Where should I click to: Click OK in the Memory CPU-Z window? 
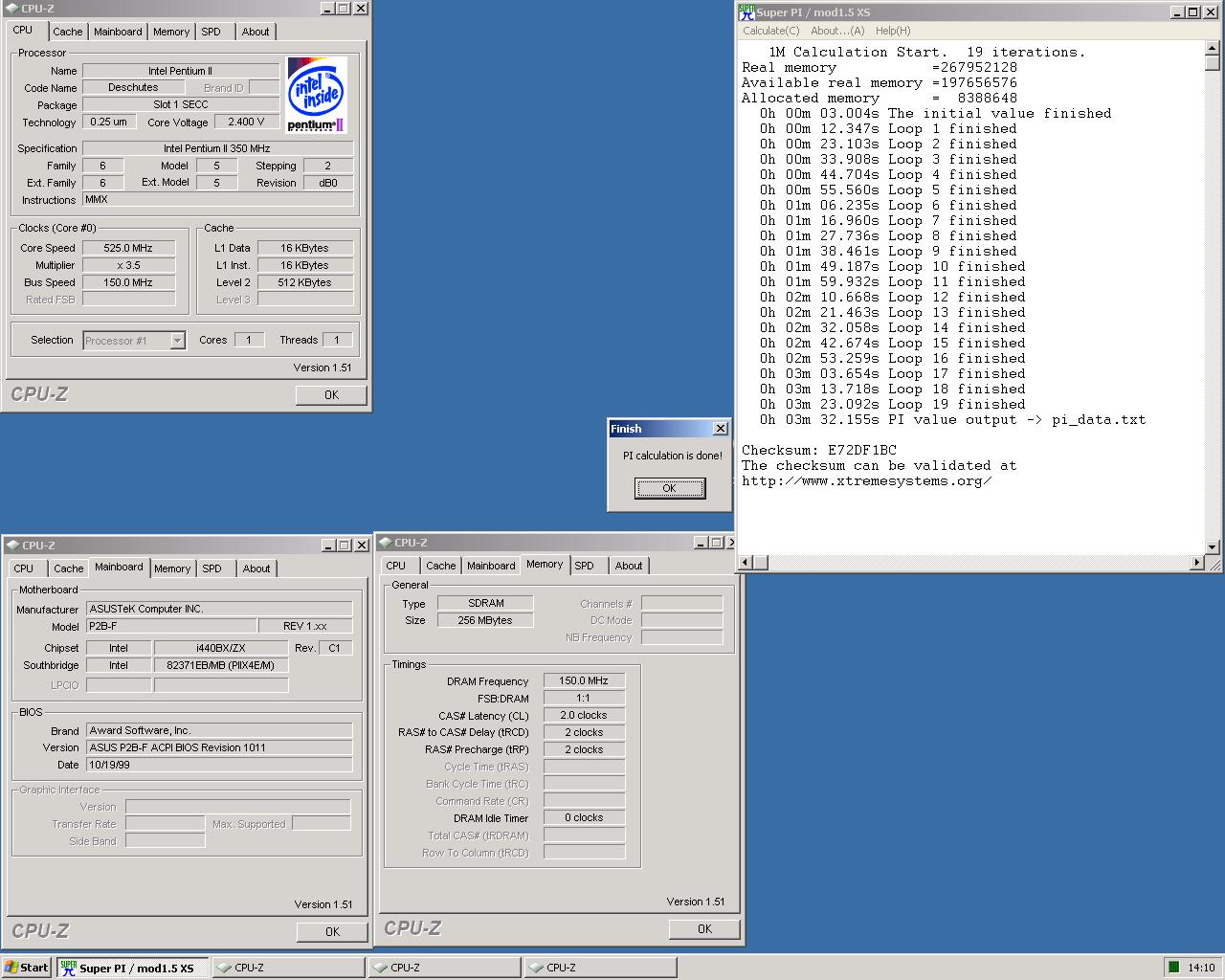click(x=704, y=928)
